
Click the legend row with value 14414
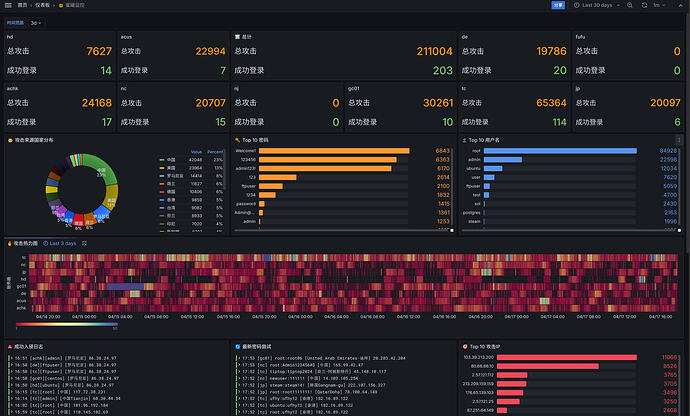point(191,176)
